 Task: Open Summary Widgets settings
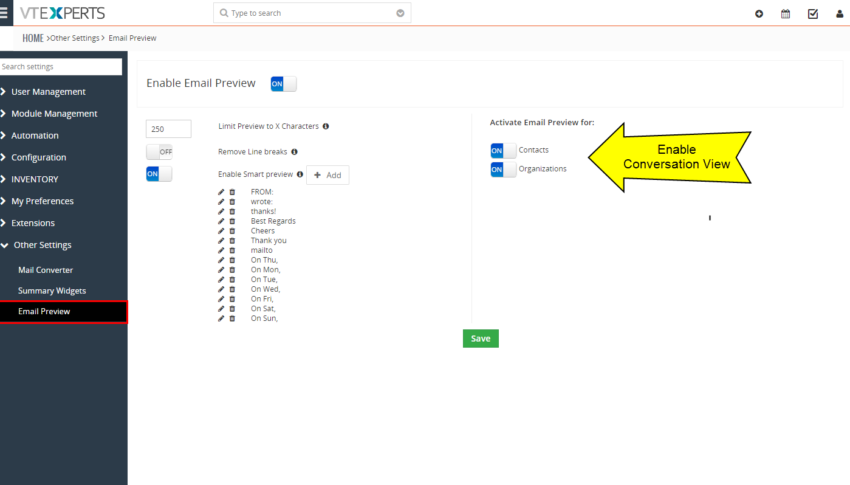[52, 290]
